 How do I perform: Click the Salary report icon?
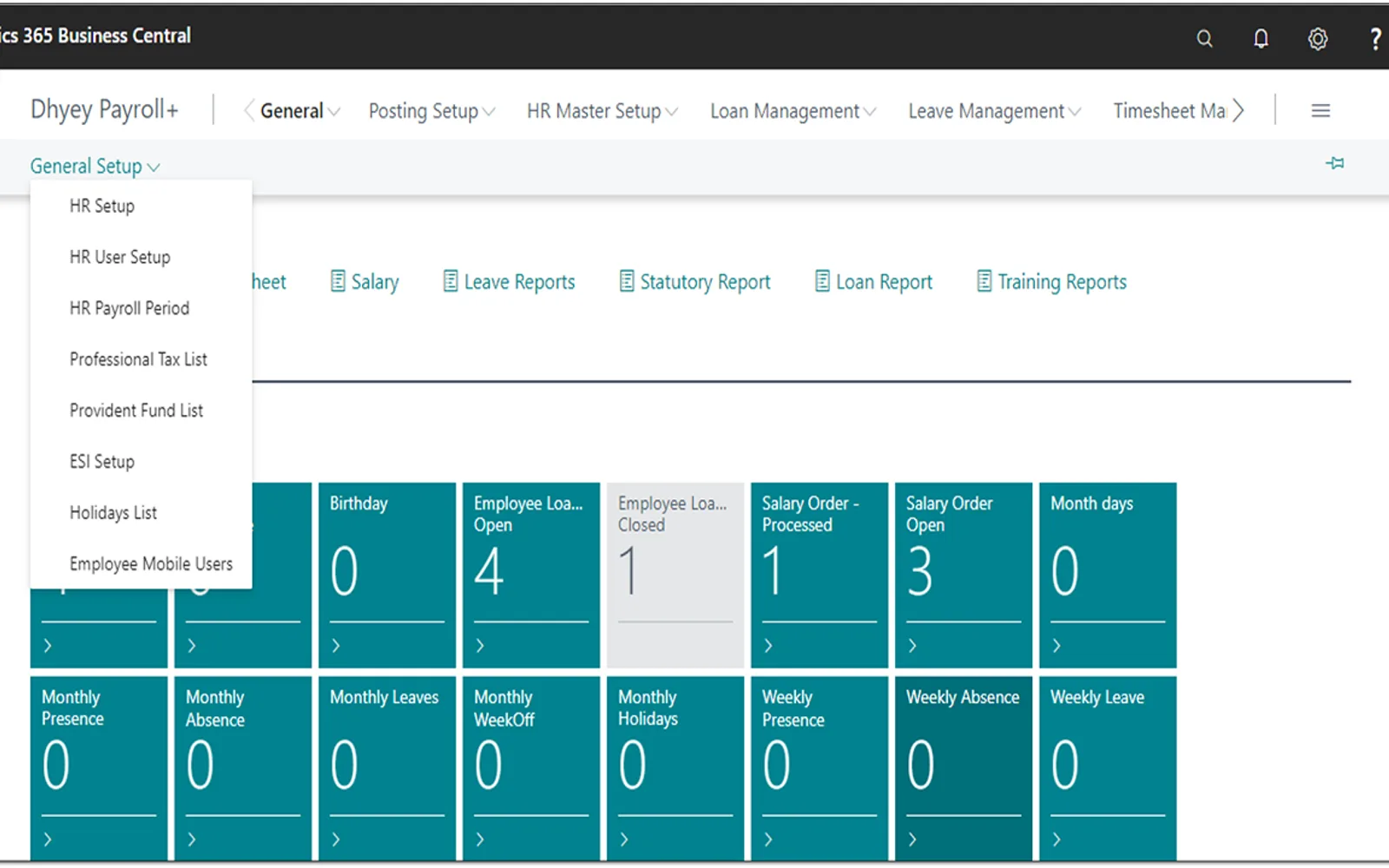point(338,281)
